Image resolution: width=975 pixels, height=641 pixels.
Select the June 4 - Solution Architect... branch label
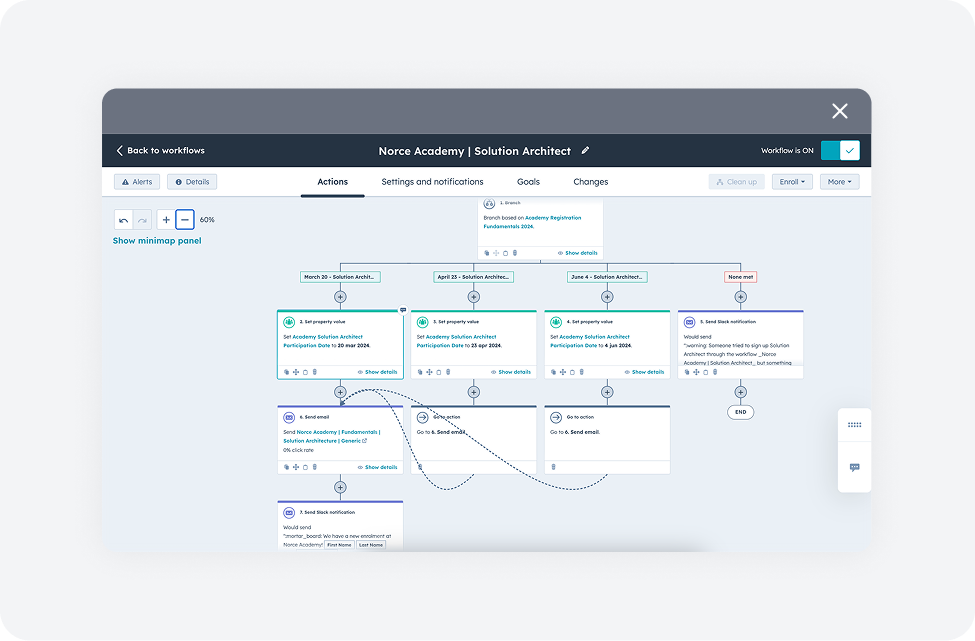click(607, 277)
